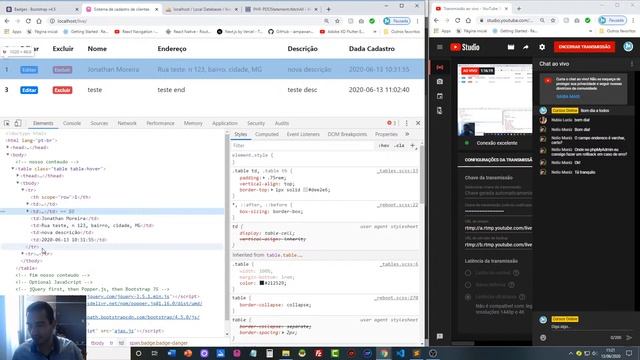Viewport: 640px width, 360px height.
Task: Collapse the table.table-hover node in DOM tree
Action: [13, 169]
